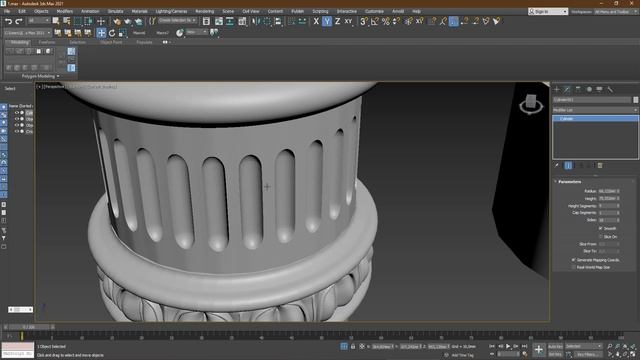Open the File menu
This screenshot has width=640, height=360.
pos(7,11)
